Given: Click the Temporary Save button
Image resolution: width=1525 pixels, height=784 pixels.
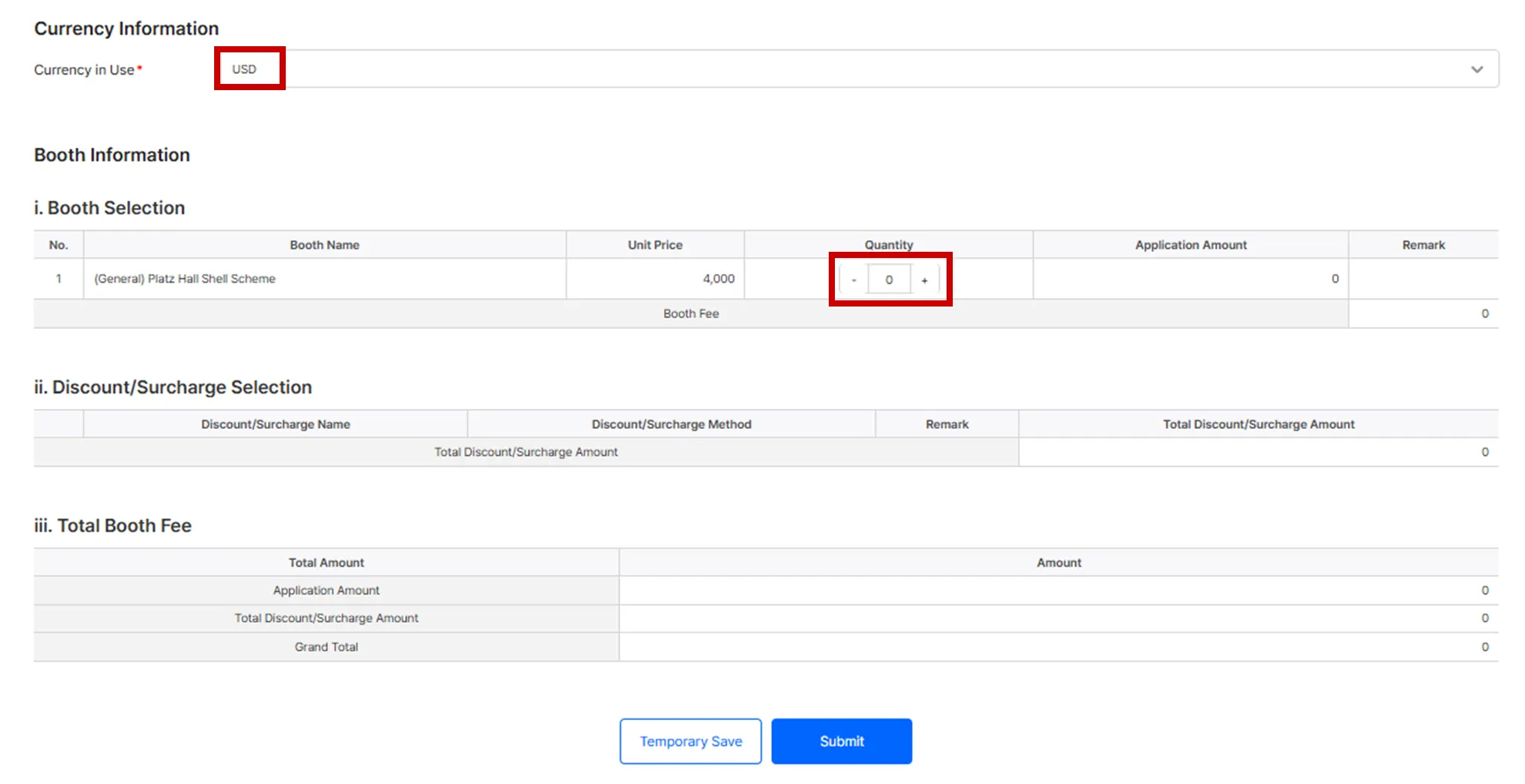Looking at the screenshot, I should coord(690,741).
